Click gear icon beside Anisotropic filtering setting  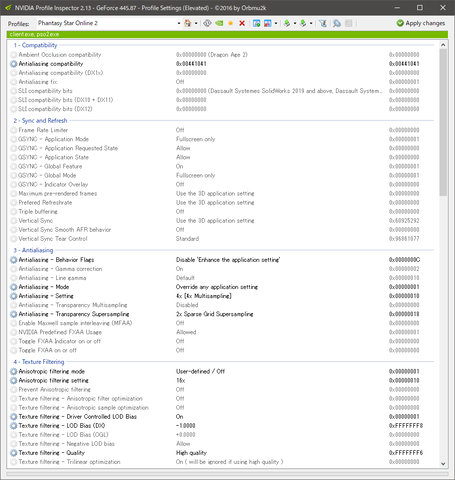13,380
